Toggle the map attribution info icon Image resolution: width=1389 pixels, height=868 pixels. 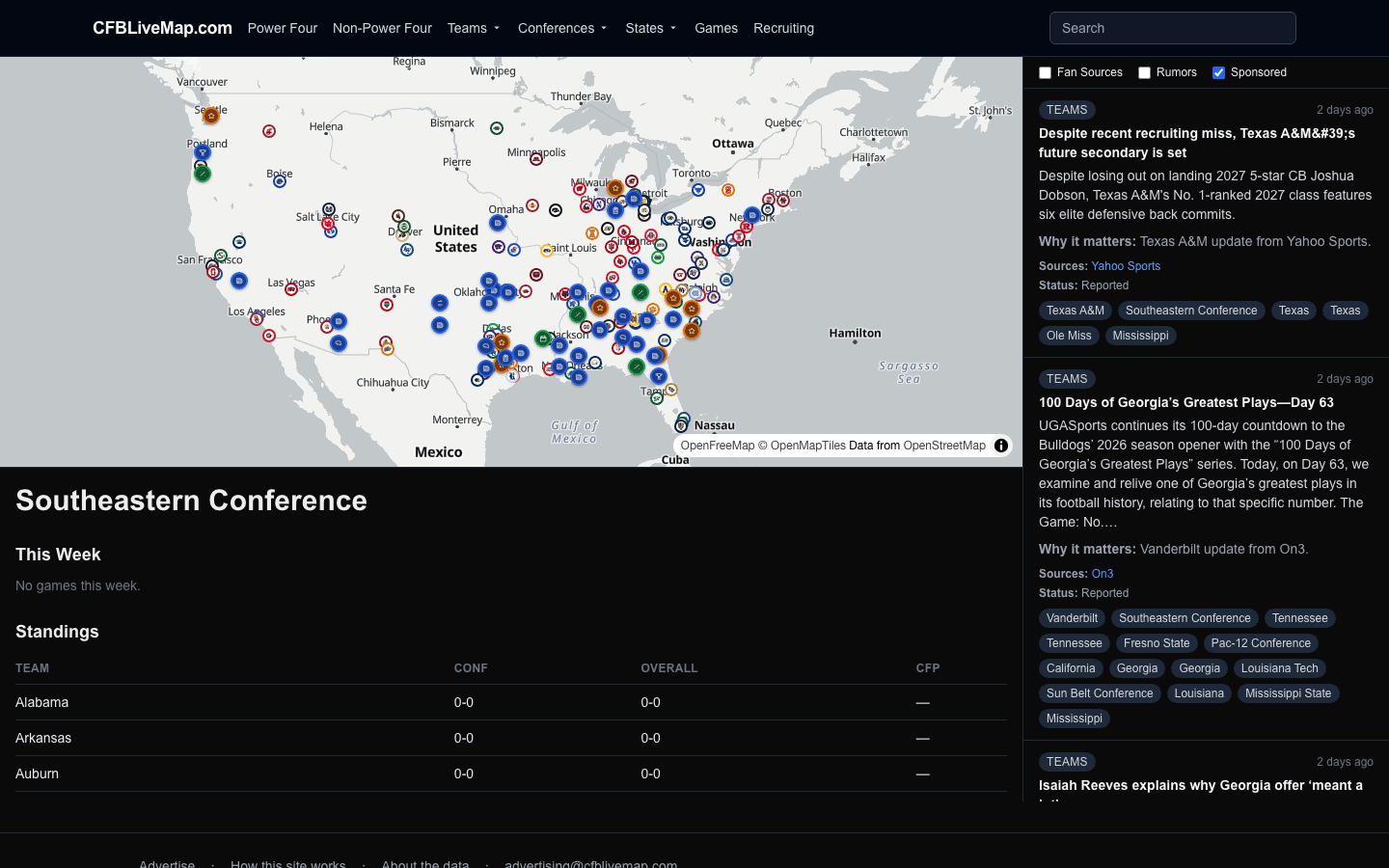tap(1001, 446)
